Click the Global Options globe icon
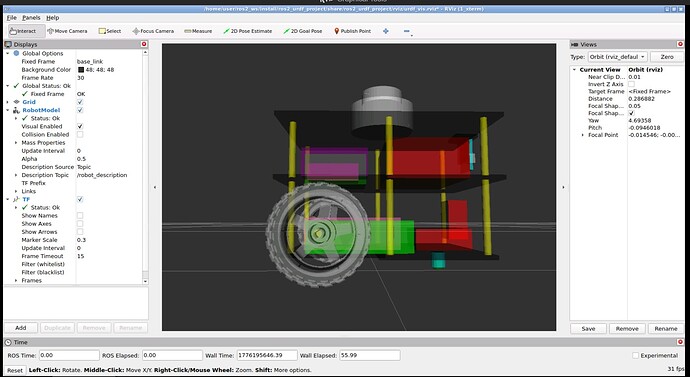Viewport: 690px width, 377px height. tap(16, 53)
